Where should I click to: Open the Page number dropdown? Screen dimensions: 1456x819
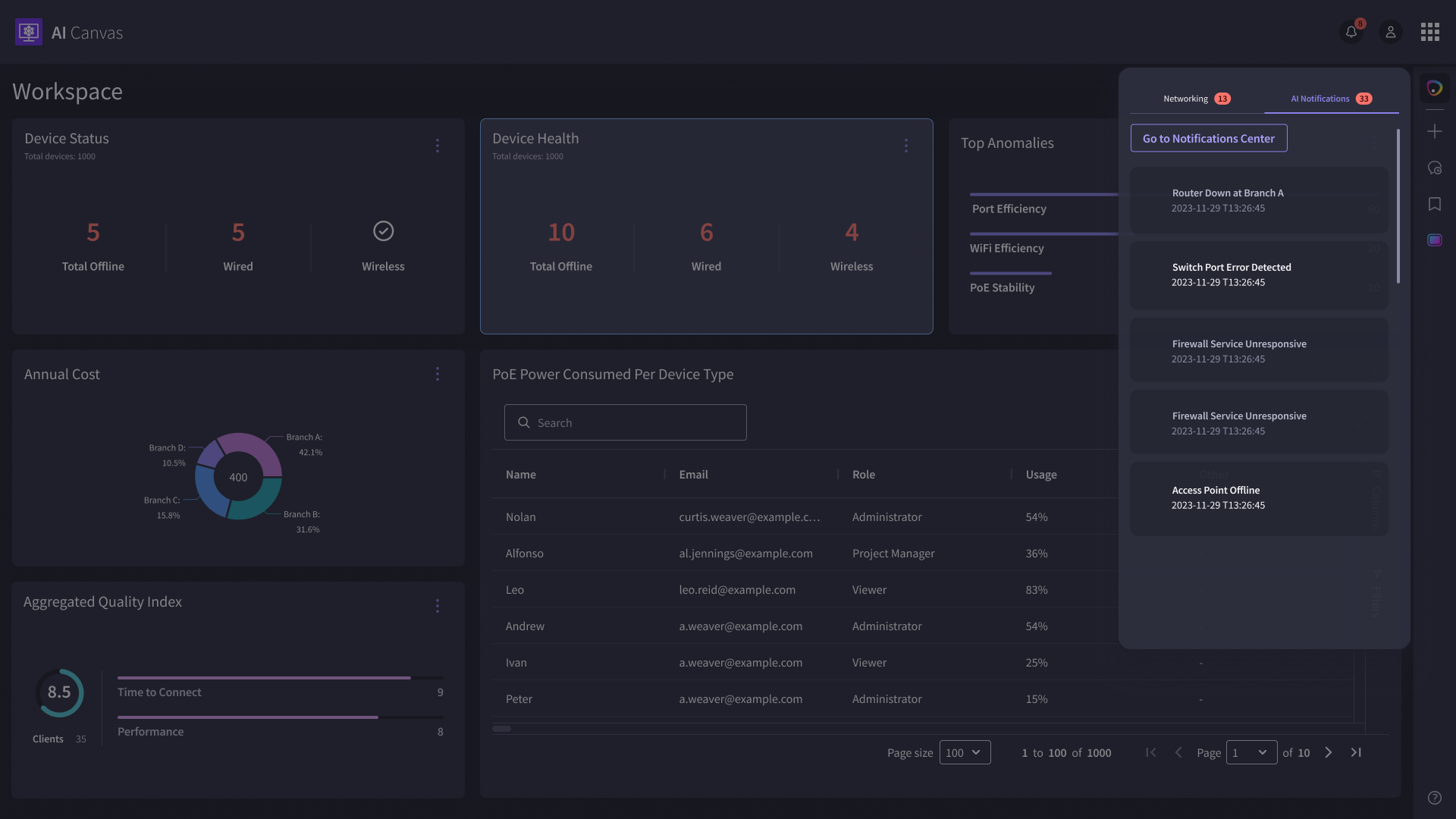pyautogui.click(x=1251, y=752)
